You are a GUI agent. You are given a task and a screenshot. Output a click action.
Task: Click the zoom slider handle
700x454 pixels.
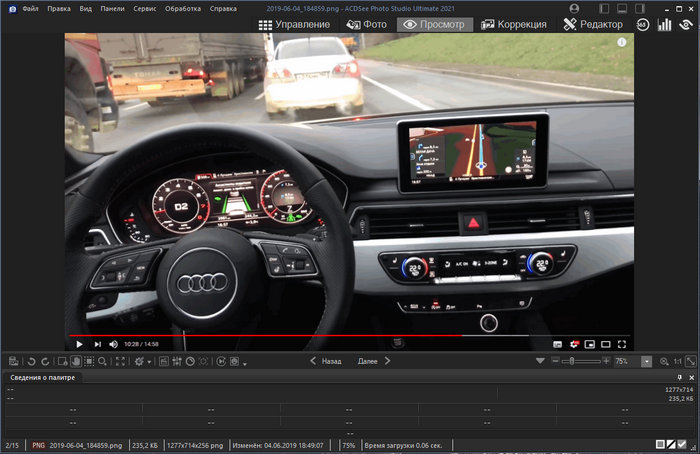point(571,361)
